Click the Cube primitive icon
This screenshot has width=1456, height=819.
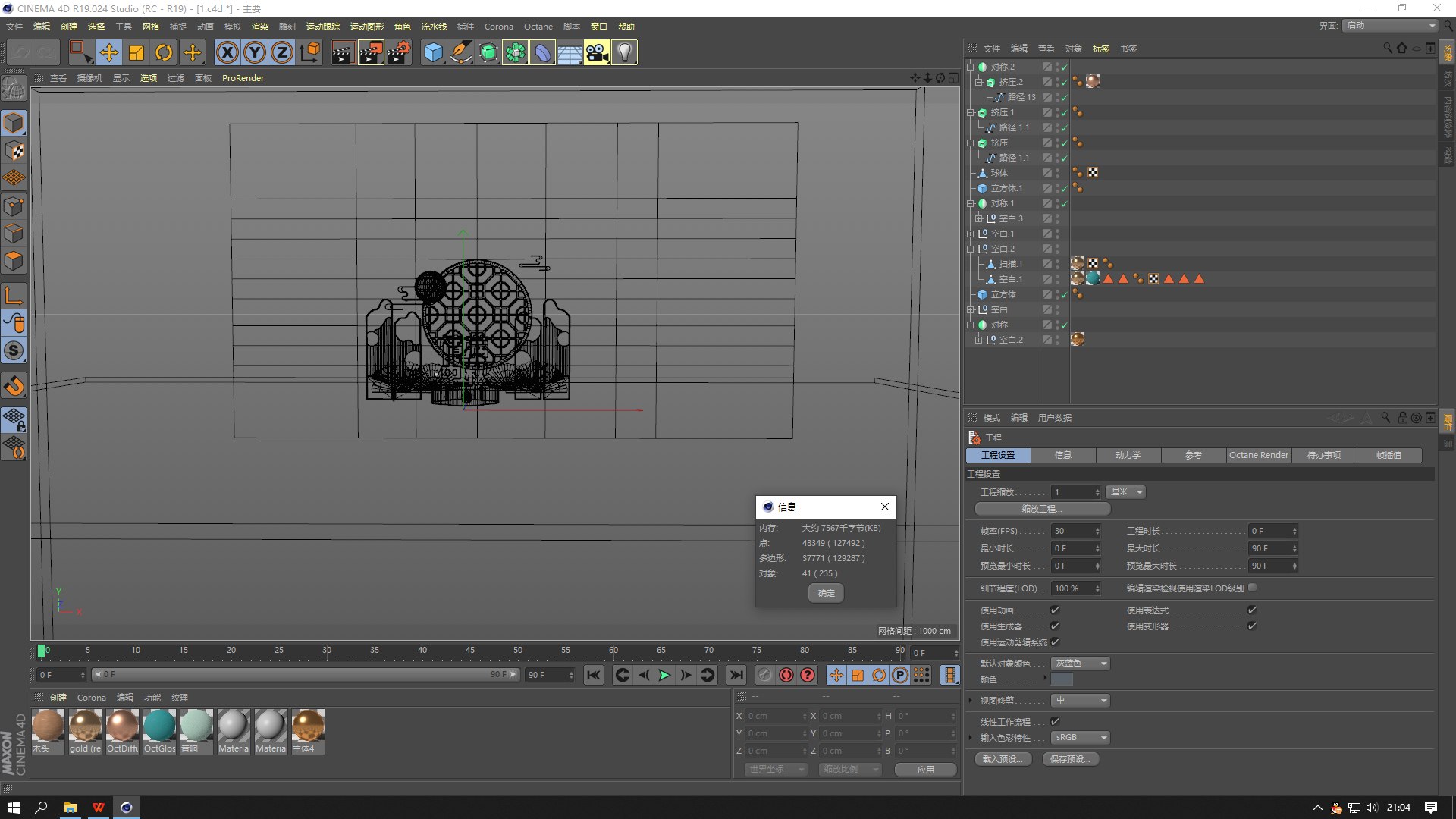433,52
